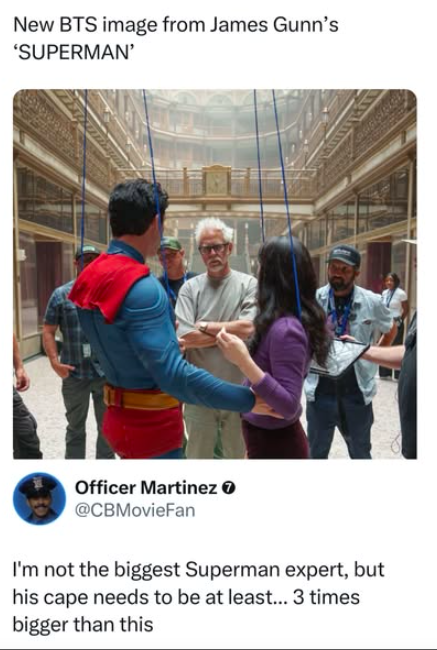This screenshot has width=437, height=650.
Task: Click the reply line 'his cape needs to be'
Action: (186, 597)
